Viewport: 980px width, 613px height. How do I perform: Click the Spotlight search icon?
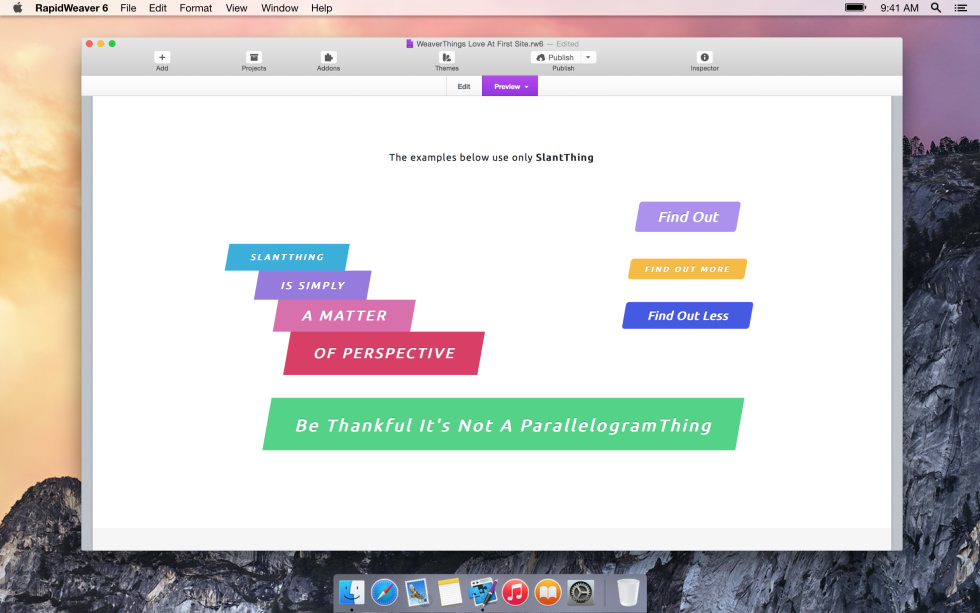pyautogui.click(x=936, y=7)
